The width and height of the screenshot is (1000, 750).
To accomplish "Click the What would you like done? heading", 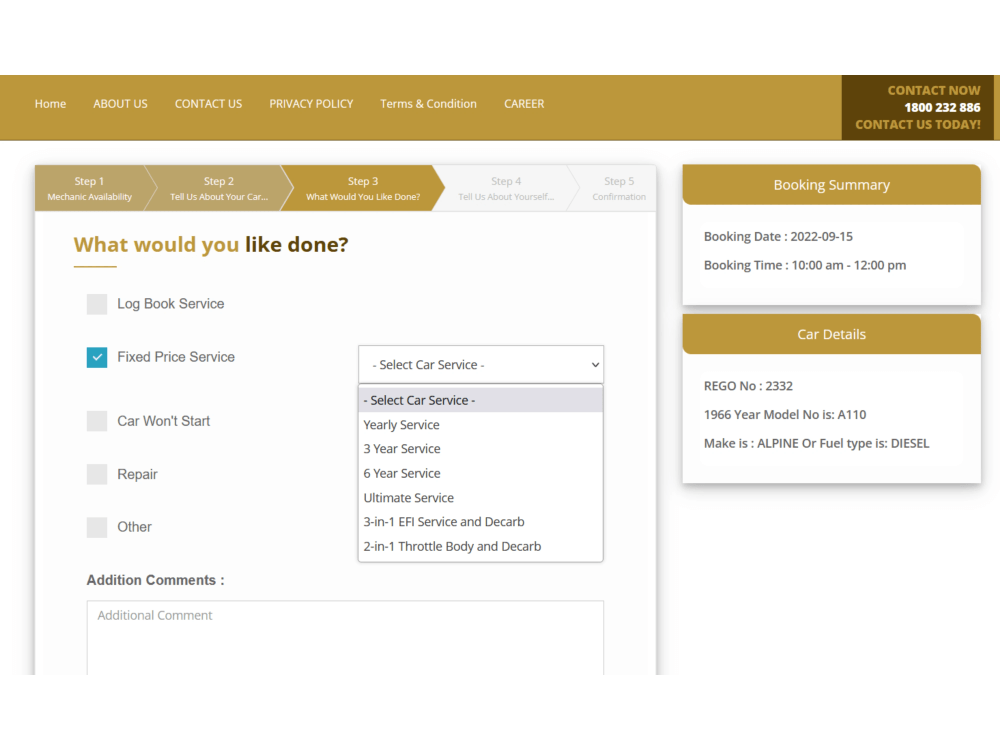I will [211, 245].
